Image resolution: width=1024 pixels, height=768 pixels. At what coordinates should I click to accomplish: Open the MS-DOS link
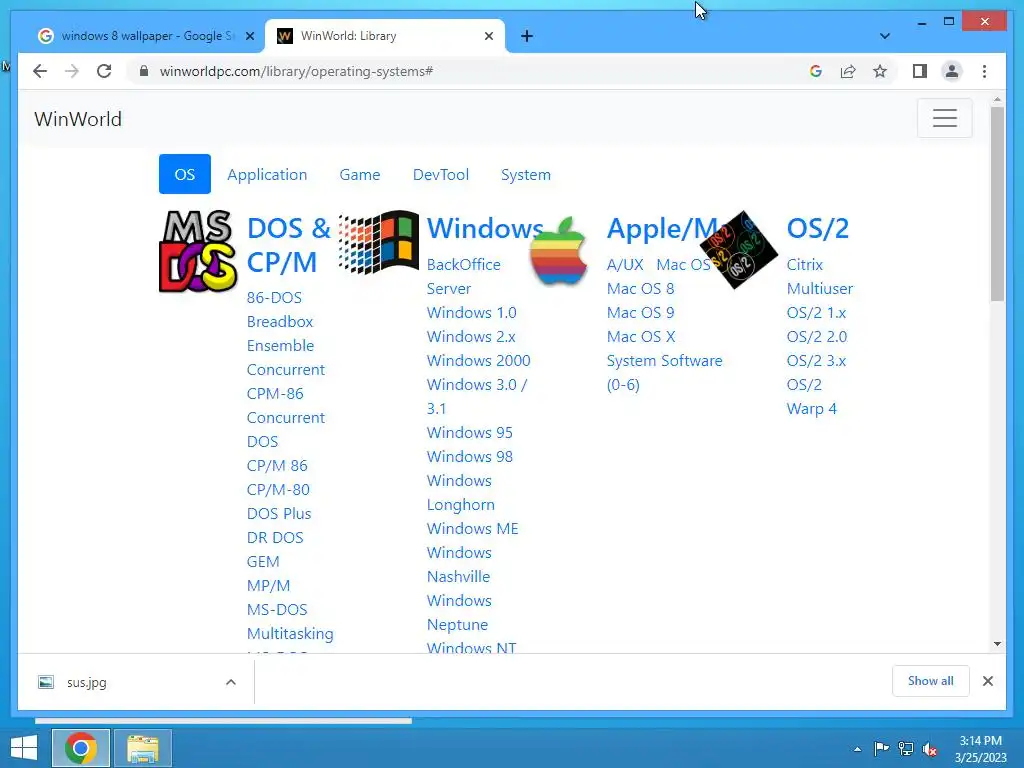tap(277, 609)
